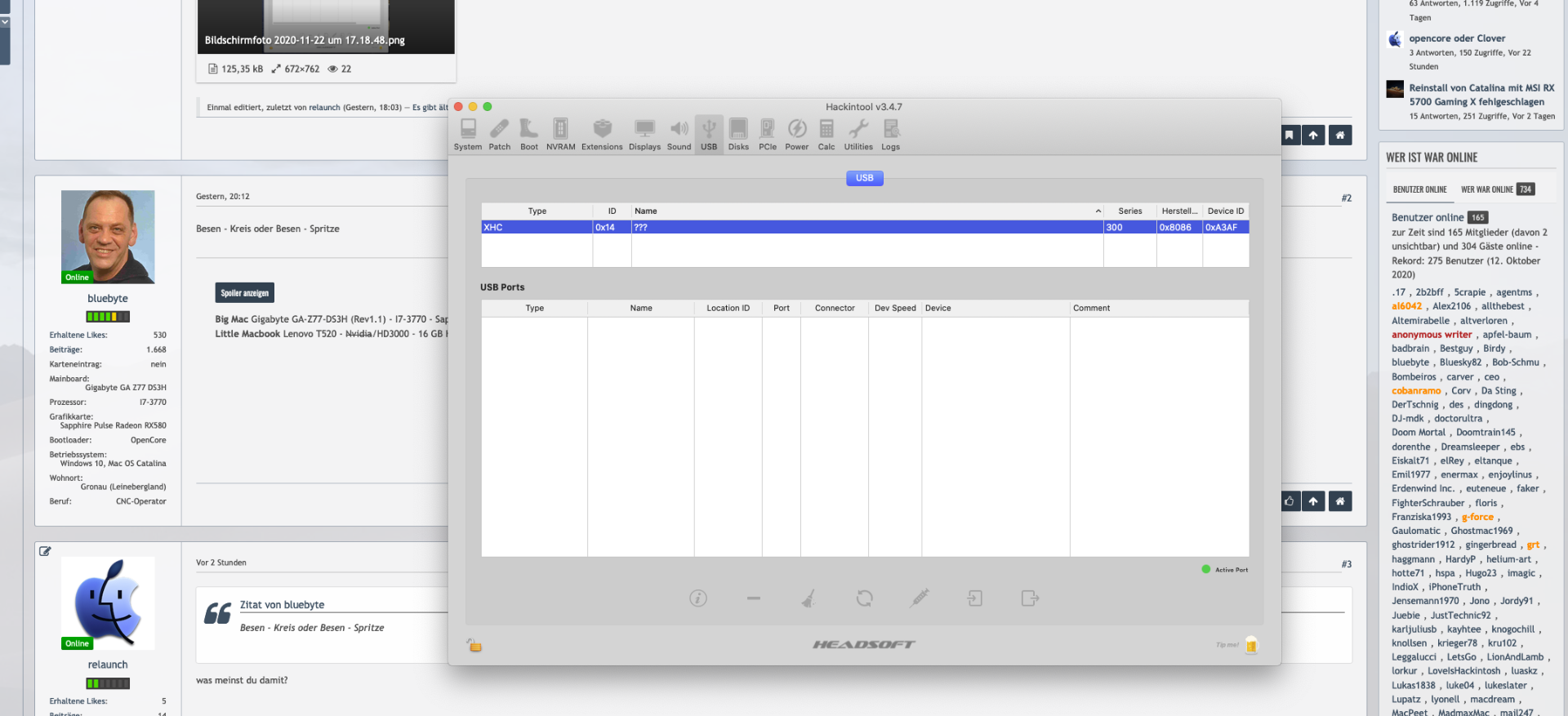This screenshot has height=716, width=1568.
Task: Go to the PCIe section
Action: pyautogui.click(x=768, y=134)
